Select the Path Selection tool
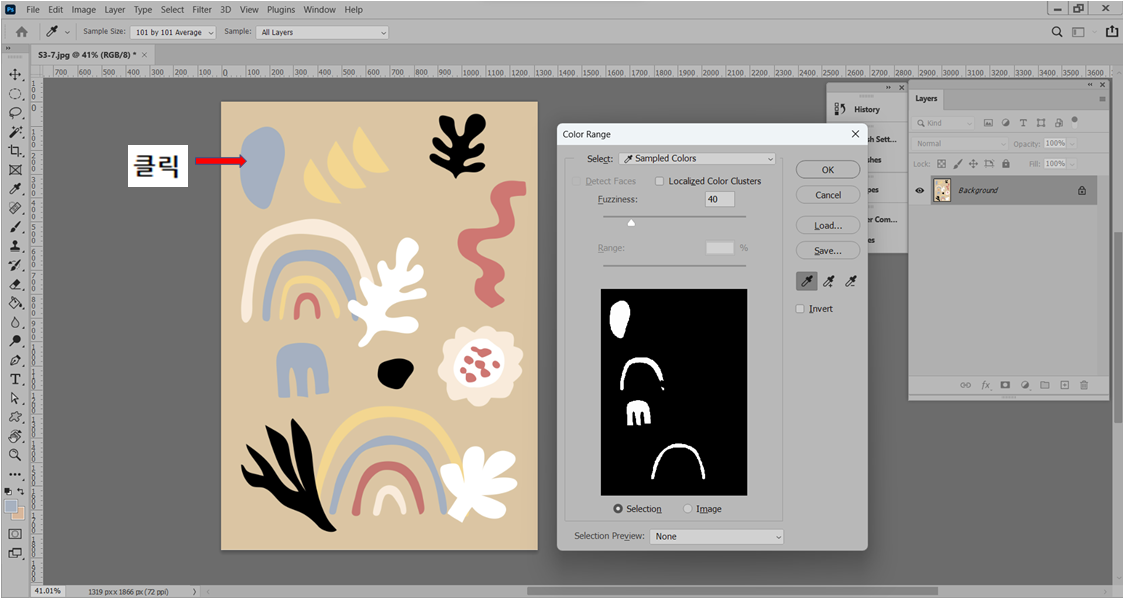The width and height of the screenshot is (1124, 599). point(15,398)
